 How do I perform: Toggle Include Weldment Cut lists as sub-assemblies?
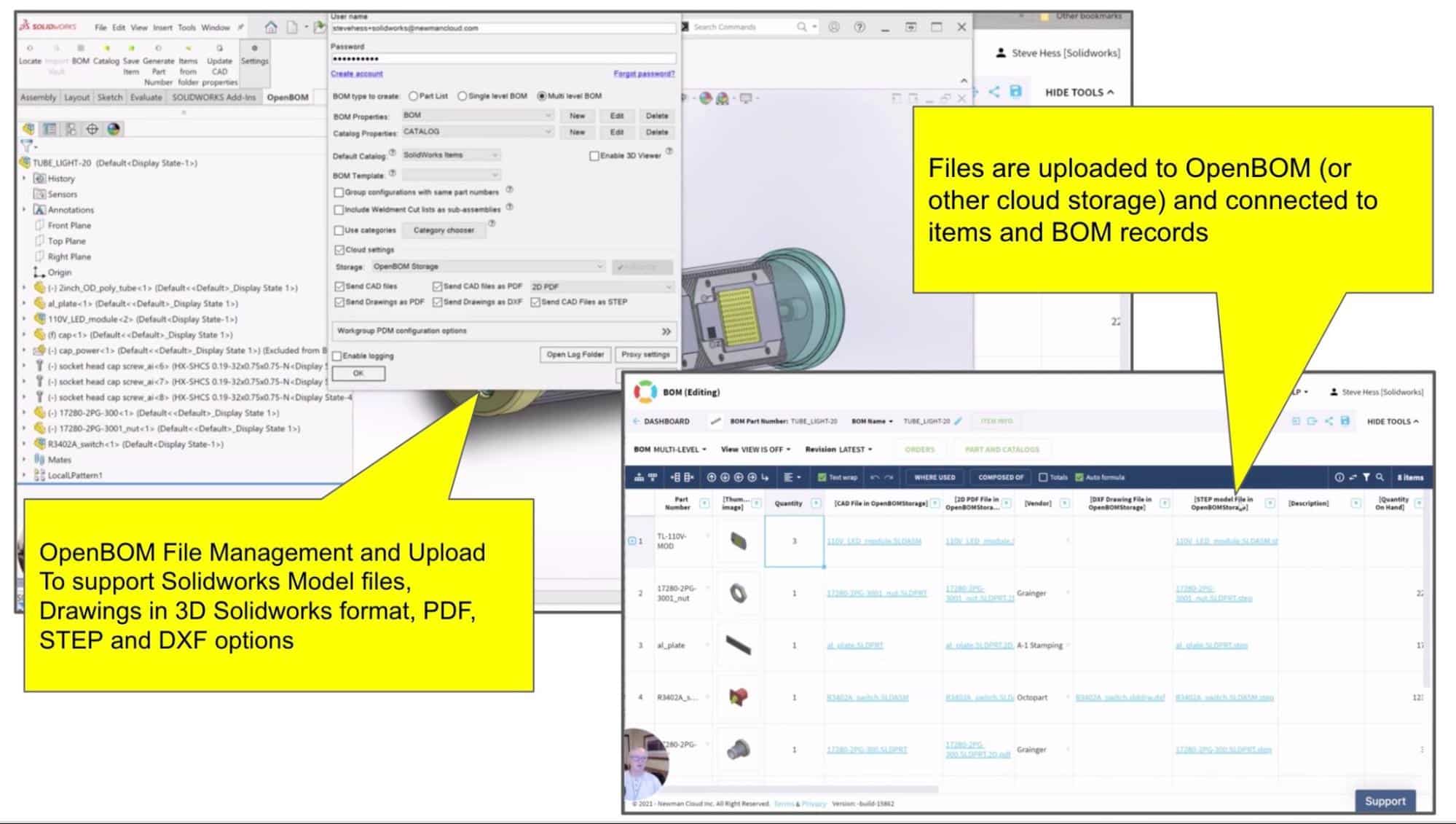(339, 210)
